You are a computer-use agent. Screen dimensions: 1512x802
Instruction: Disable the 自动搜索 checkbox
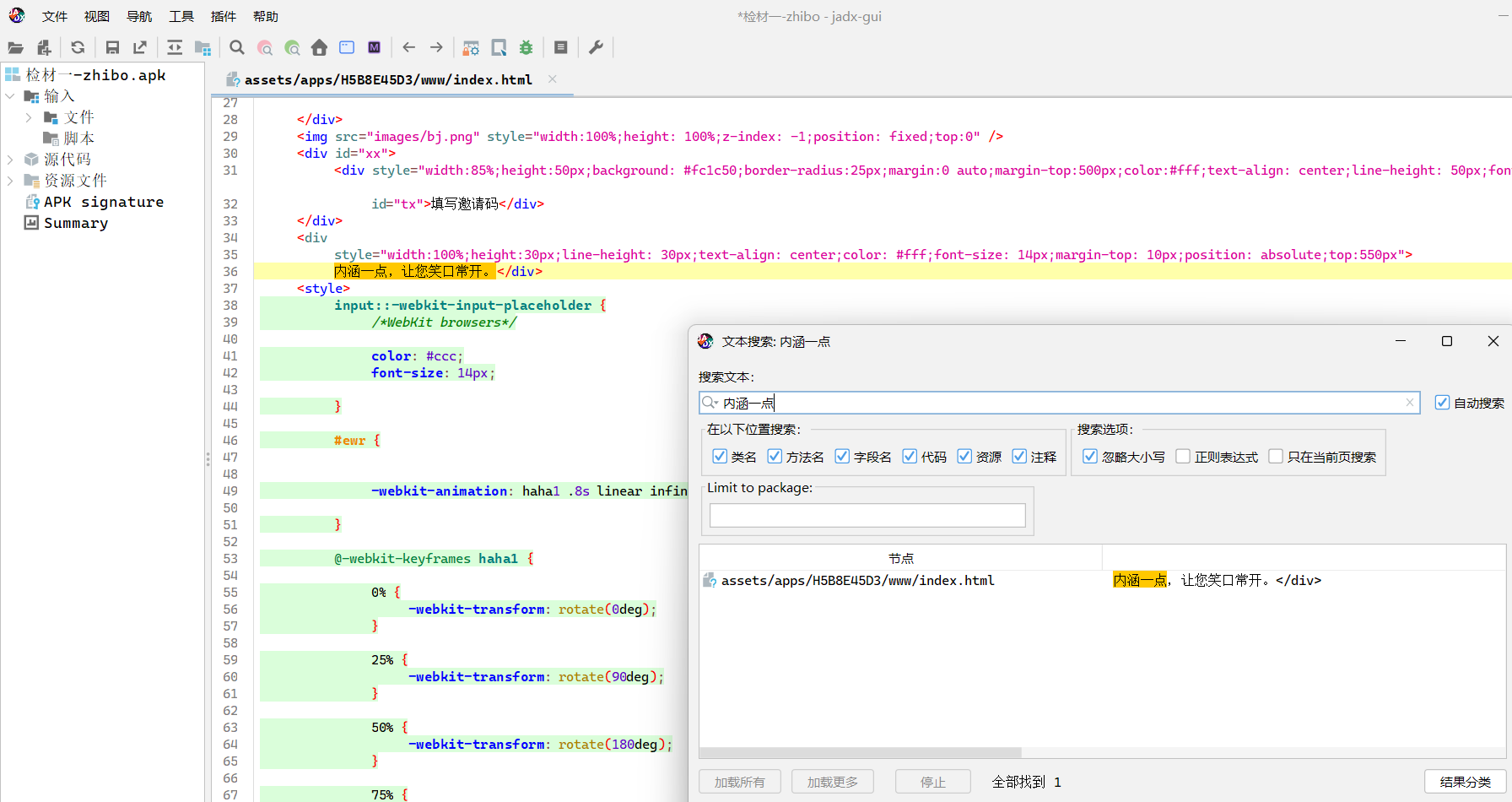(x=1442, y=403)
